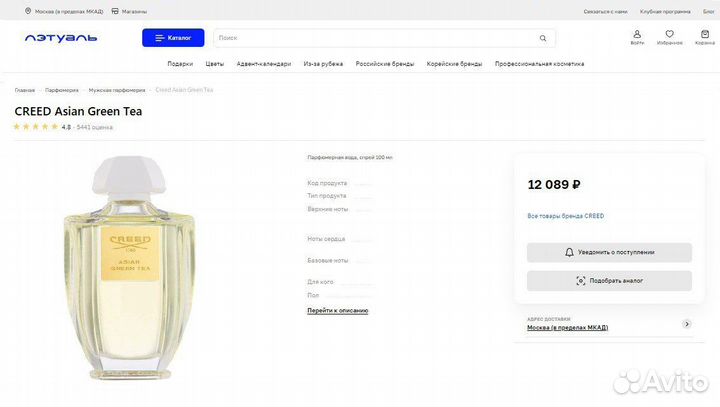Image resolution: width=720 pixels, height=407 pixels.
Task: Click the Магазины store icon
Action: click(x=115, y=11)
